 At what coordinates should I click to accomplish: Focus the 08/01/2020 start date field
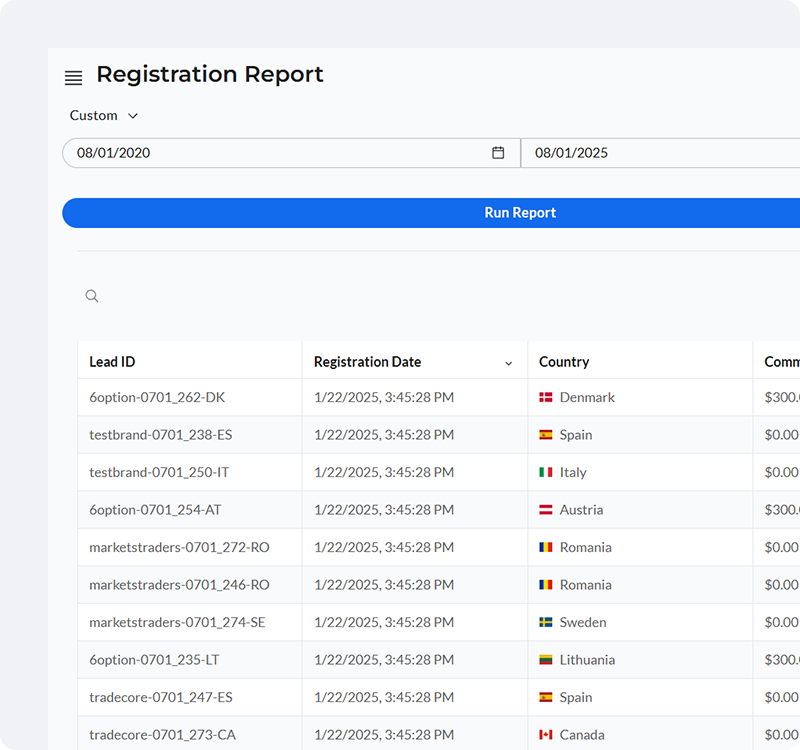tap(291, 153)
